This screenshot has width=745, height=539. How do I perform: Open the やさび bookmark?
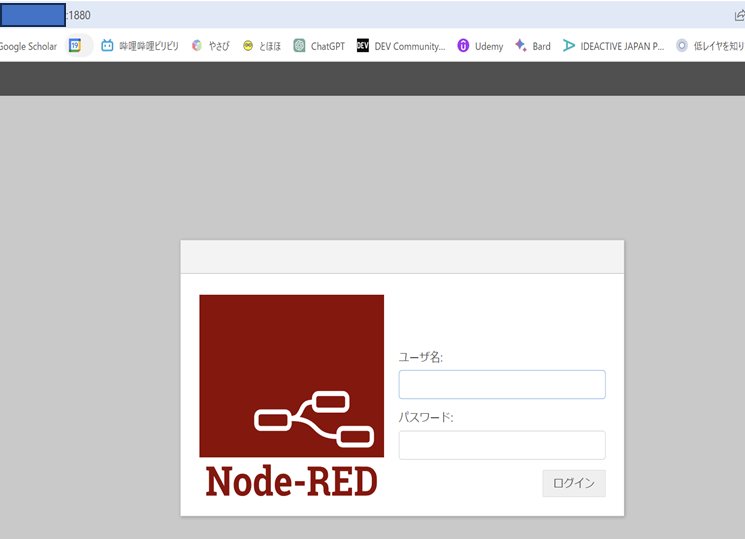(210, 46)
